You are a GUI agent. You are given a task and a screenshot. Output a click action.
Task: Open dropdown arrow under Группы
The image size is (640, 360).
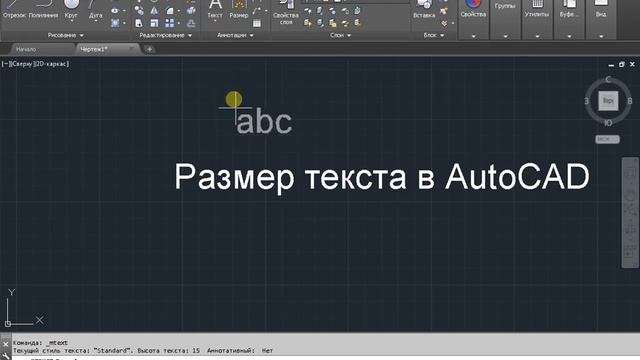click(505, 36)
